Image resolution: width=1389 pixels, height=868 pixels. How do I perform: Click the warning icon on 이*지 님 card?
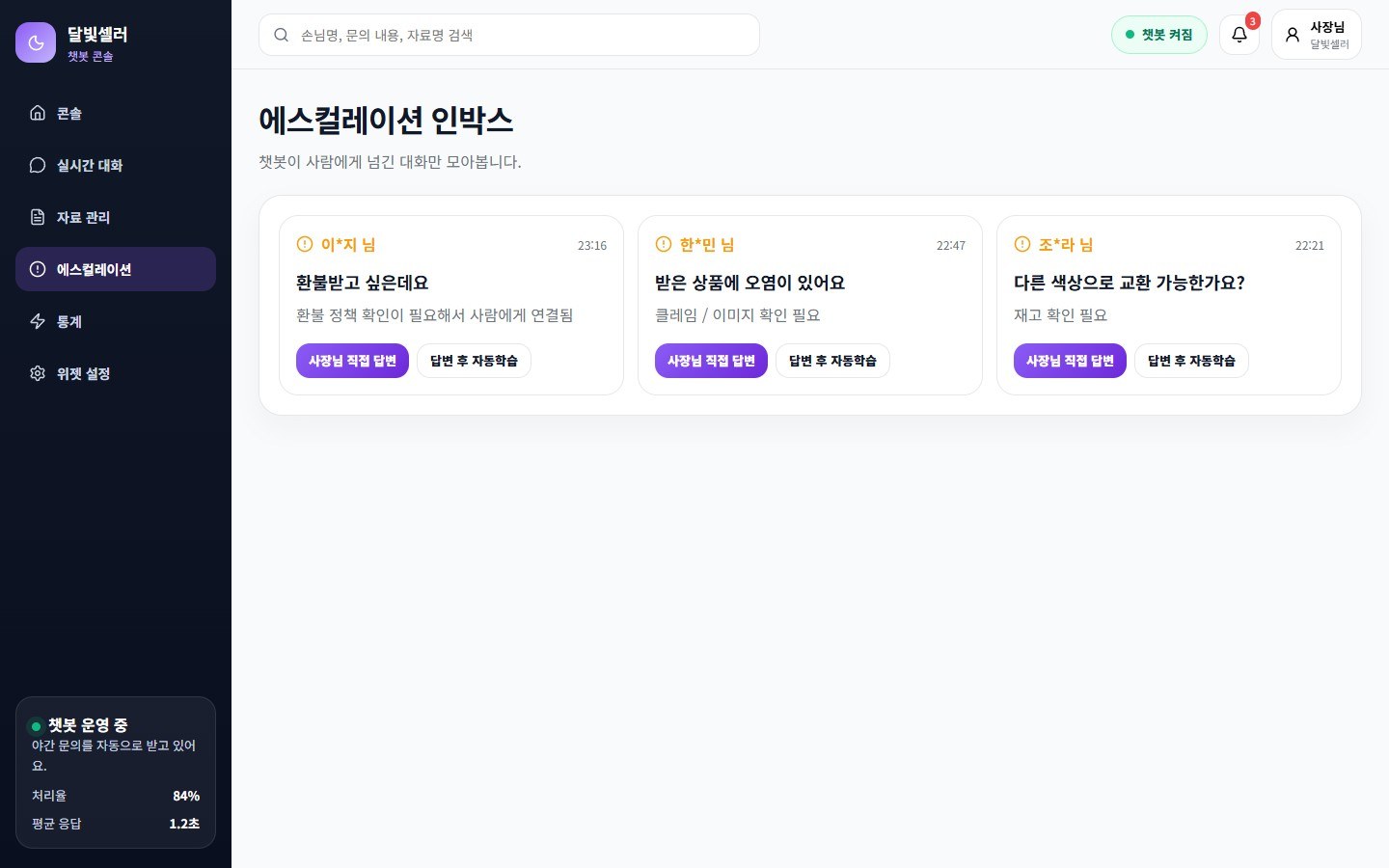point(305,244)
